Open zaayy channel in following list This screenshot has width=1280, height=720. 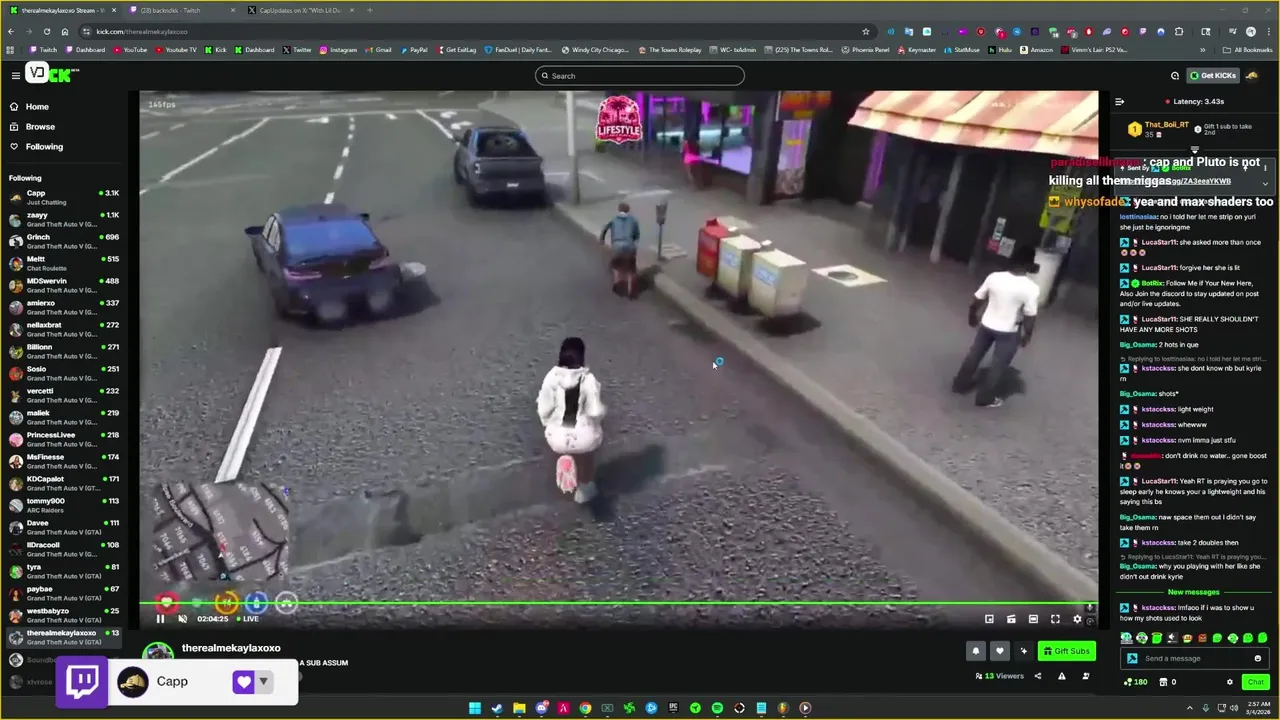[64, 219]
